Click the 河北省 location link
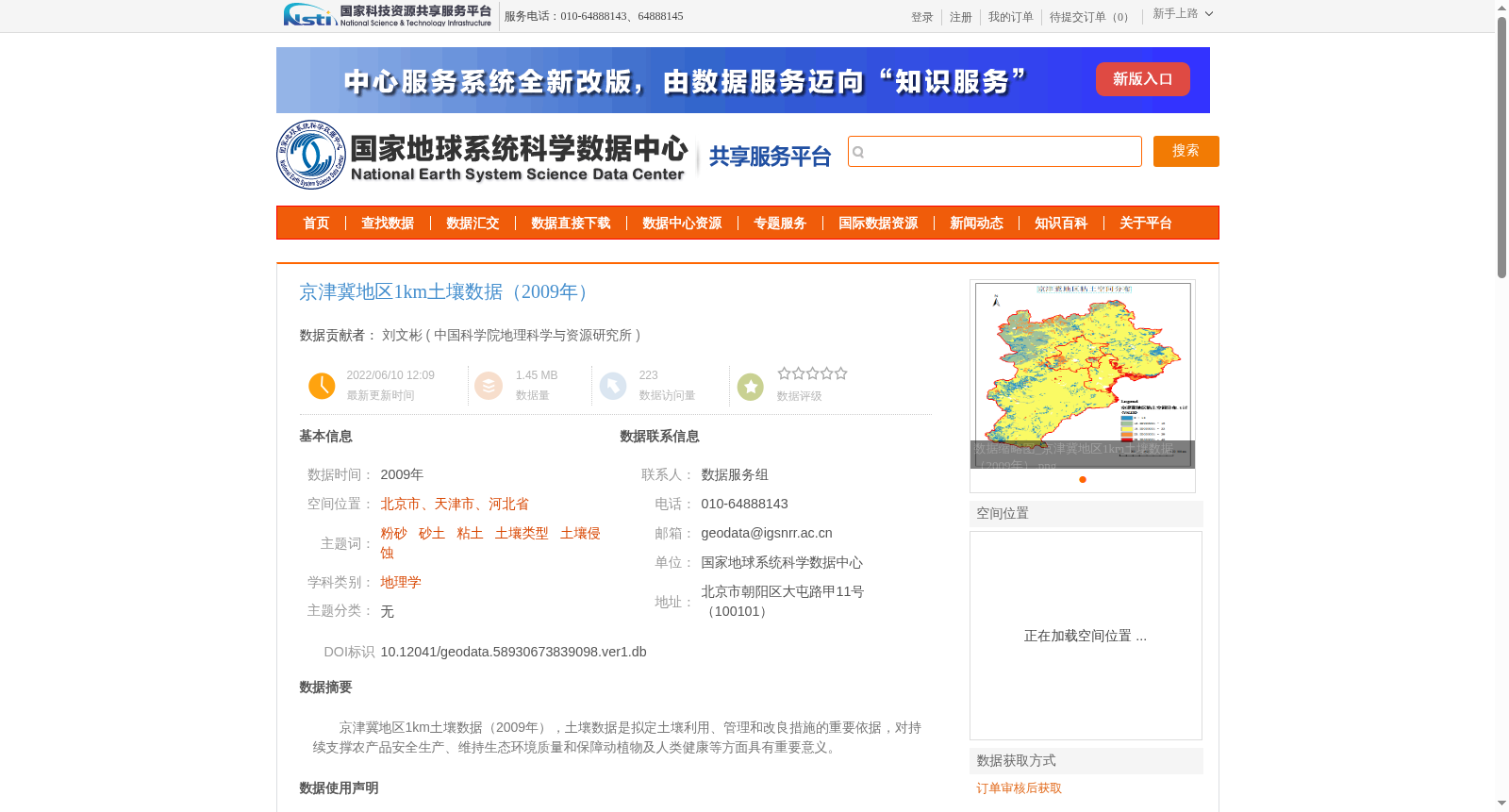 (x=508, y=504)
